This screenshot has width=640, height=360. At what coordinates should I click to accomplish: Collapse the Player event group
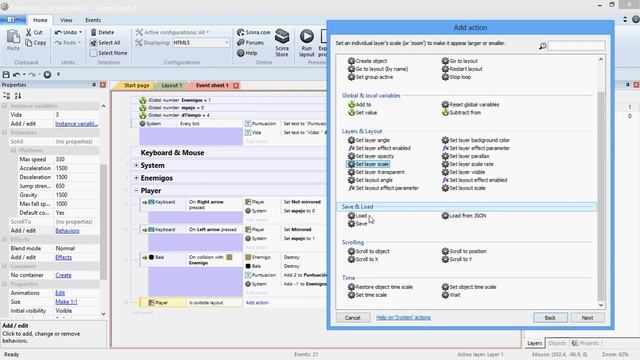pos(136,191)
